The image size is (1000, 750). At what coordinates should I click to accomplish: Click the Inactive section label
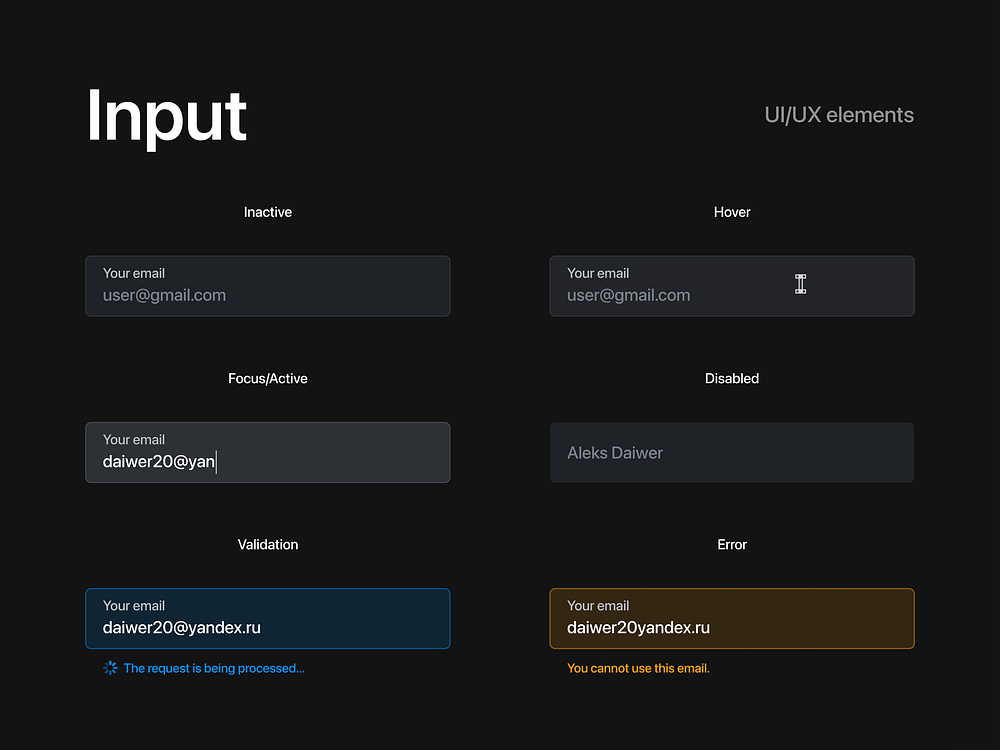[x=268, y=212]
